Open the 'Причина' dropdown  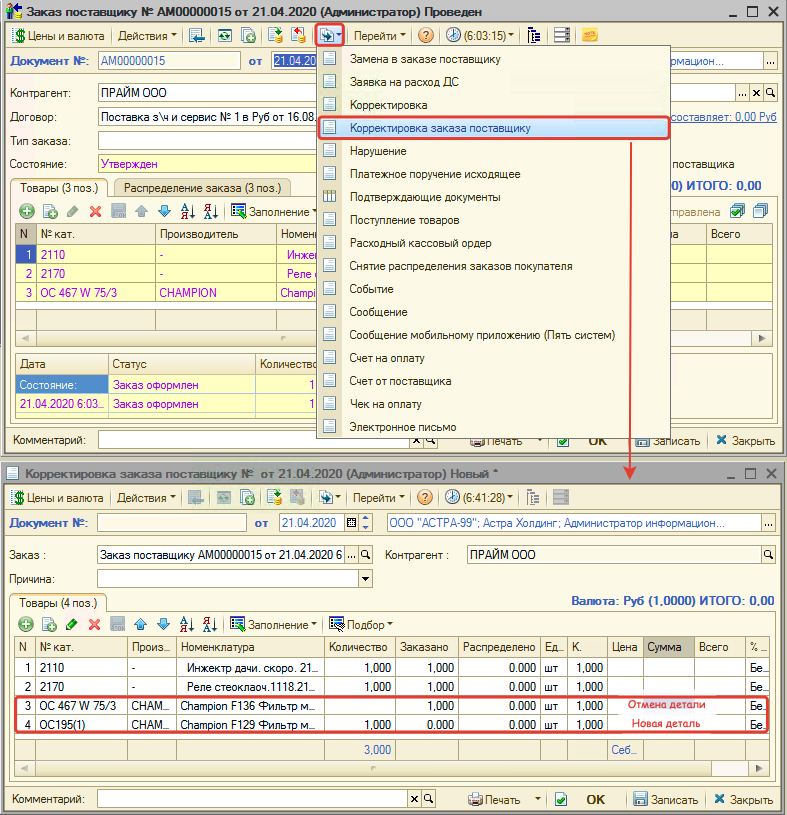click(365, 579)
